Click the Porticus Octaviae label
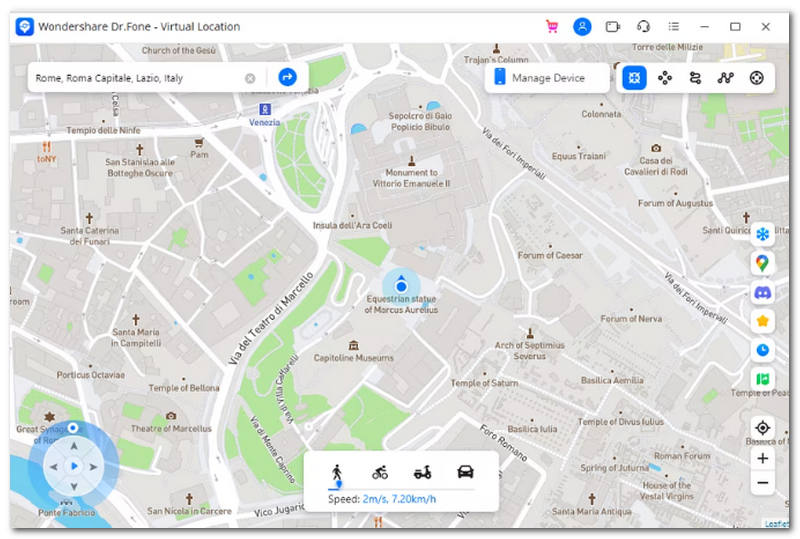This screenshot has height=539, width=800. tap(90, 375)
